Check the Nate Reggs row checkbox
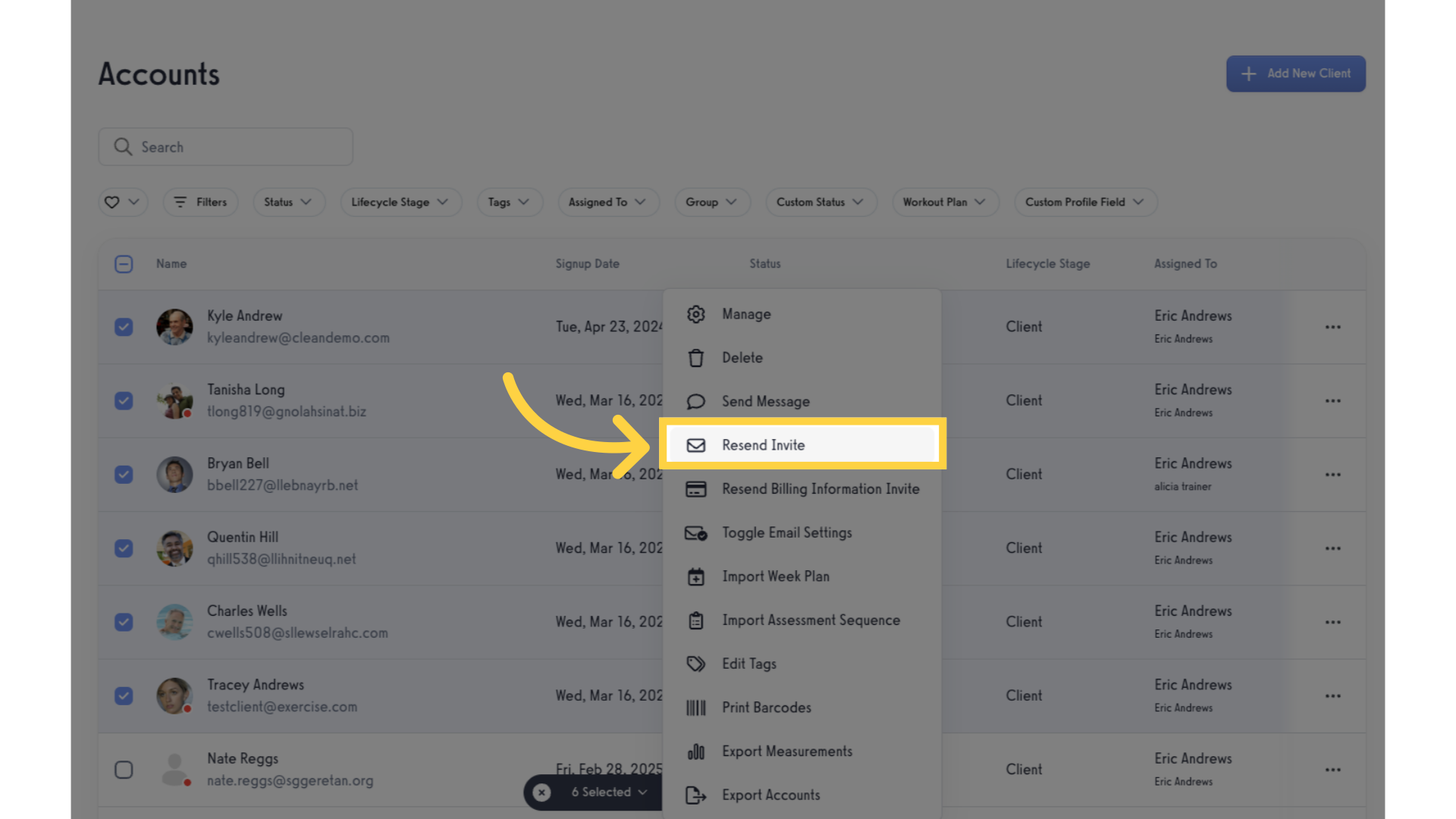Screen dimensions: 1456x819 point(124,770)
